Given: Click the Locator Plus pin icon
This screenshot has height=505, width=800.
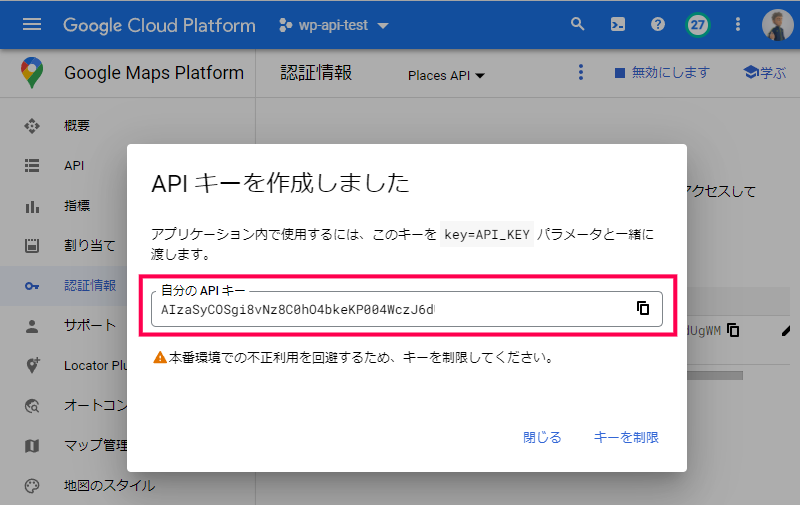Looking at the screenshot, I should pos(32,365).
